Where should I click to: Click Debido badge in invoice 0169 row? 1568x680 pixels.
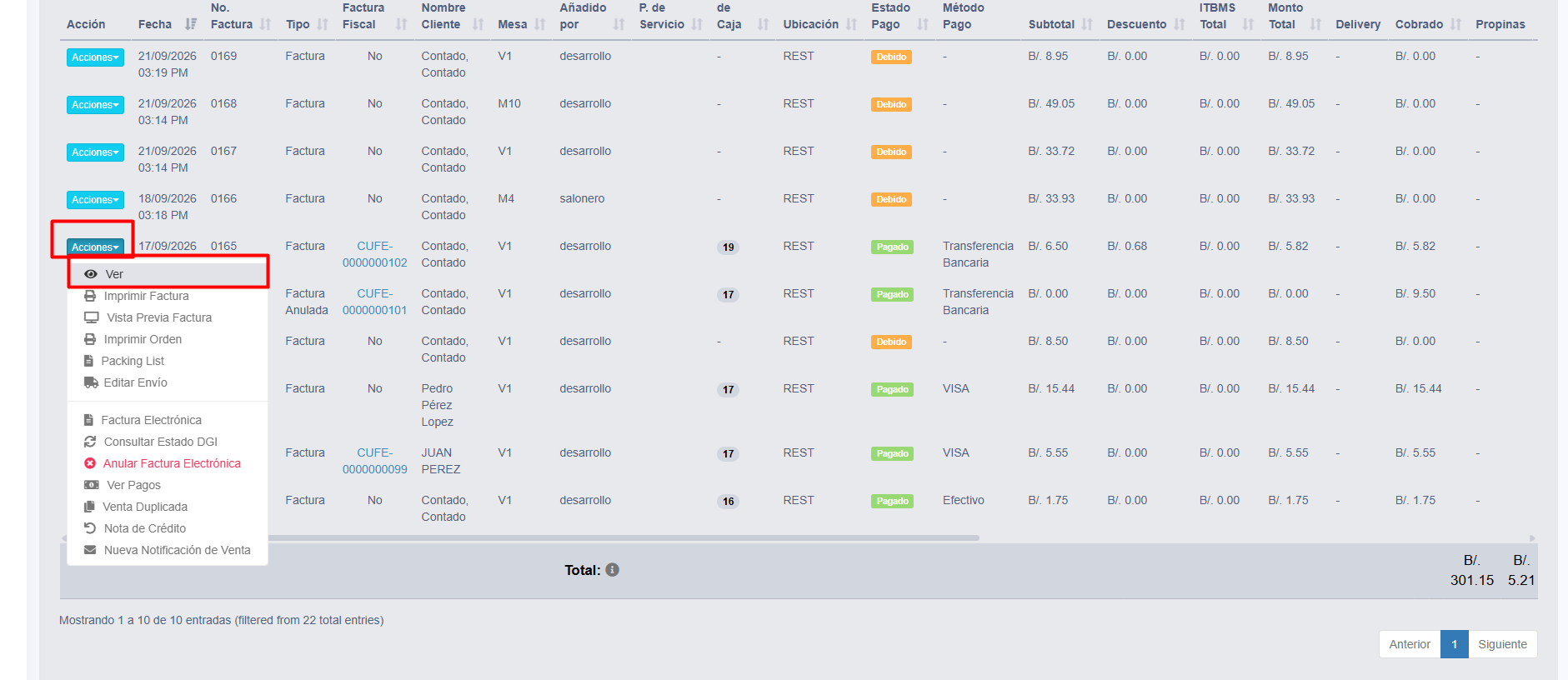[x=891, y=57]
